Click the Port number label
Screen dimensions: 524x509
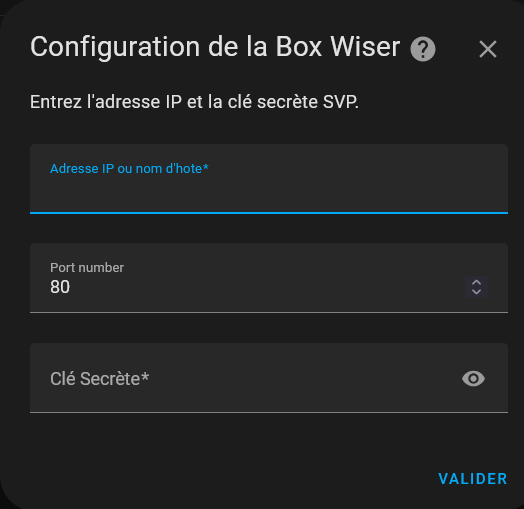click(x=87, y=267)
